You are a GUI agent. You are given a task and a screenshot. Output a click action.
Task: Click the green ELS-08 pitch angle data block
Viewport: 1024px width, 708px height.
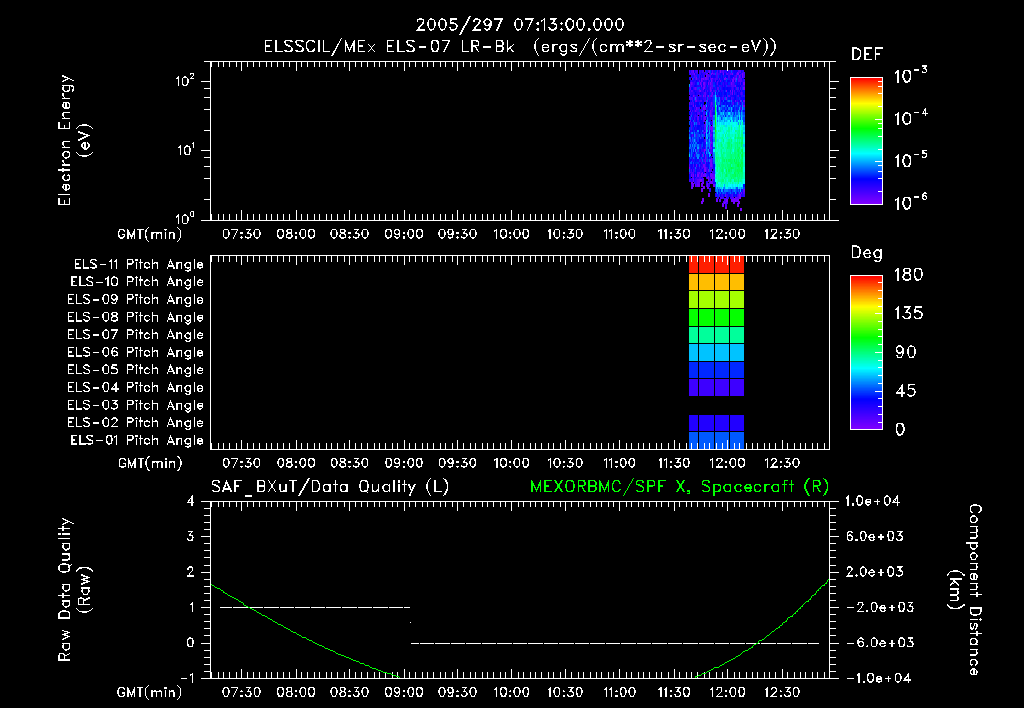pos(716,317)
